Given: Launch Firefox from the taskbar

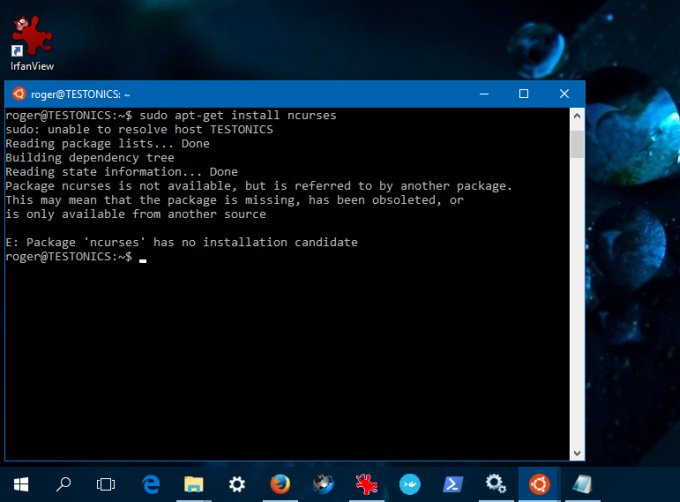Looking at the screenshot, I should 280,484.
